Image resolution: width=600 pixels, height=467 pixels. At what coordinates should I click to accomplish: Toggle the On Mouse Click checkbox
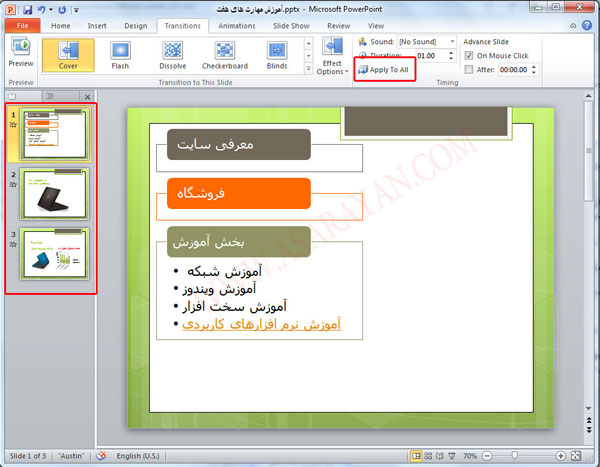tap(469, 56)
